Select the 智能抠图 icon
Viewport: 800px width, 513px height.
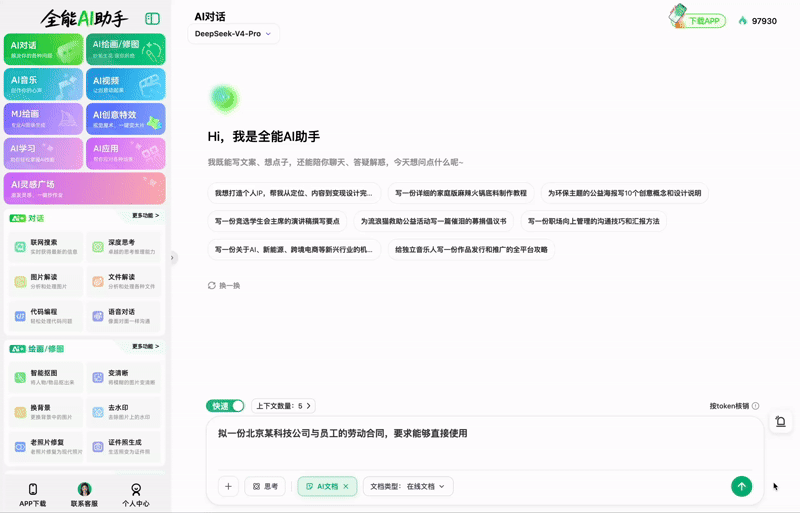(20, 377)
